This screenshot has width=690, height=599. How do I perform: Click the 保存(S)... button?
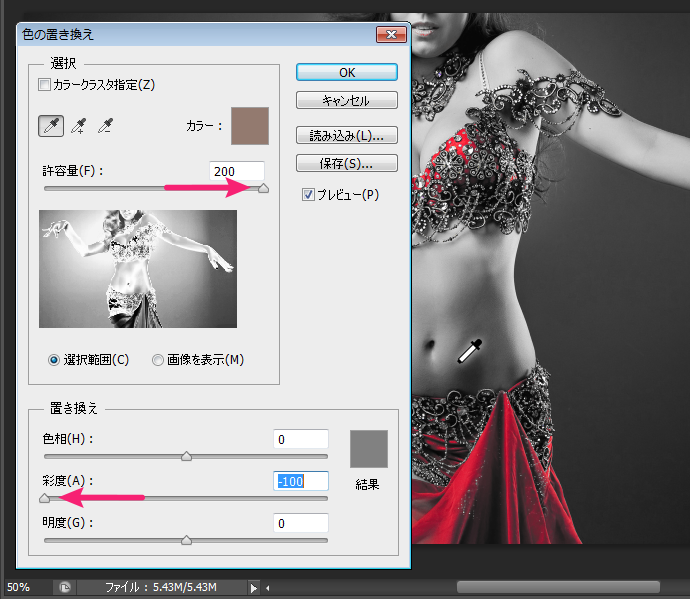tap(347, 163)
